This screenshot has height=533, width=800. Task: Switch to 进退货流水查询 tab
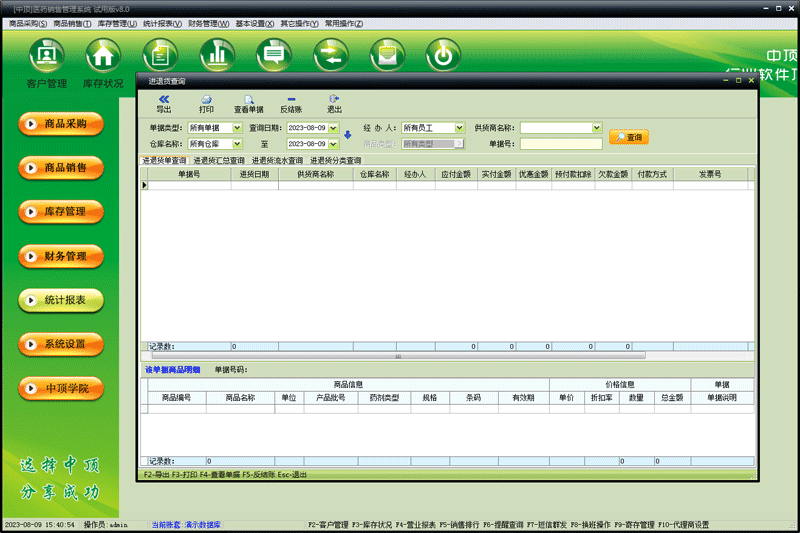[277, 160]
